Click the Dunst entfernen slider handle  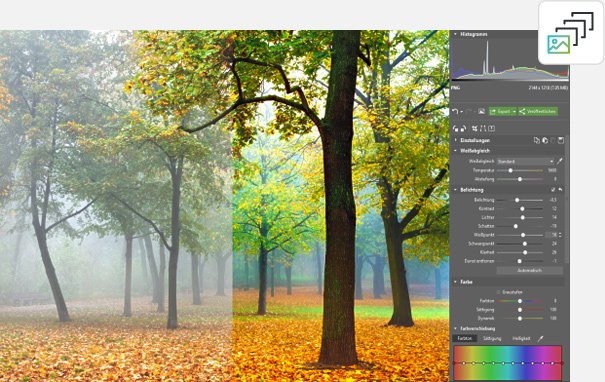pos(519,261)
